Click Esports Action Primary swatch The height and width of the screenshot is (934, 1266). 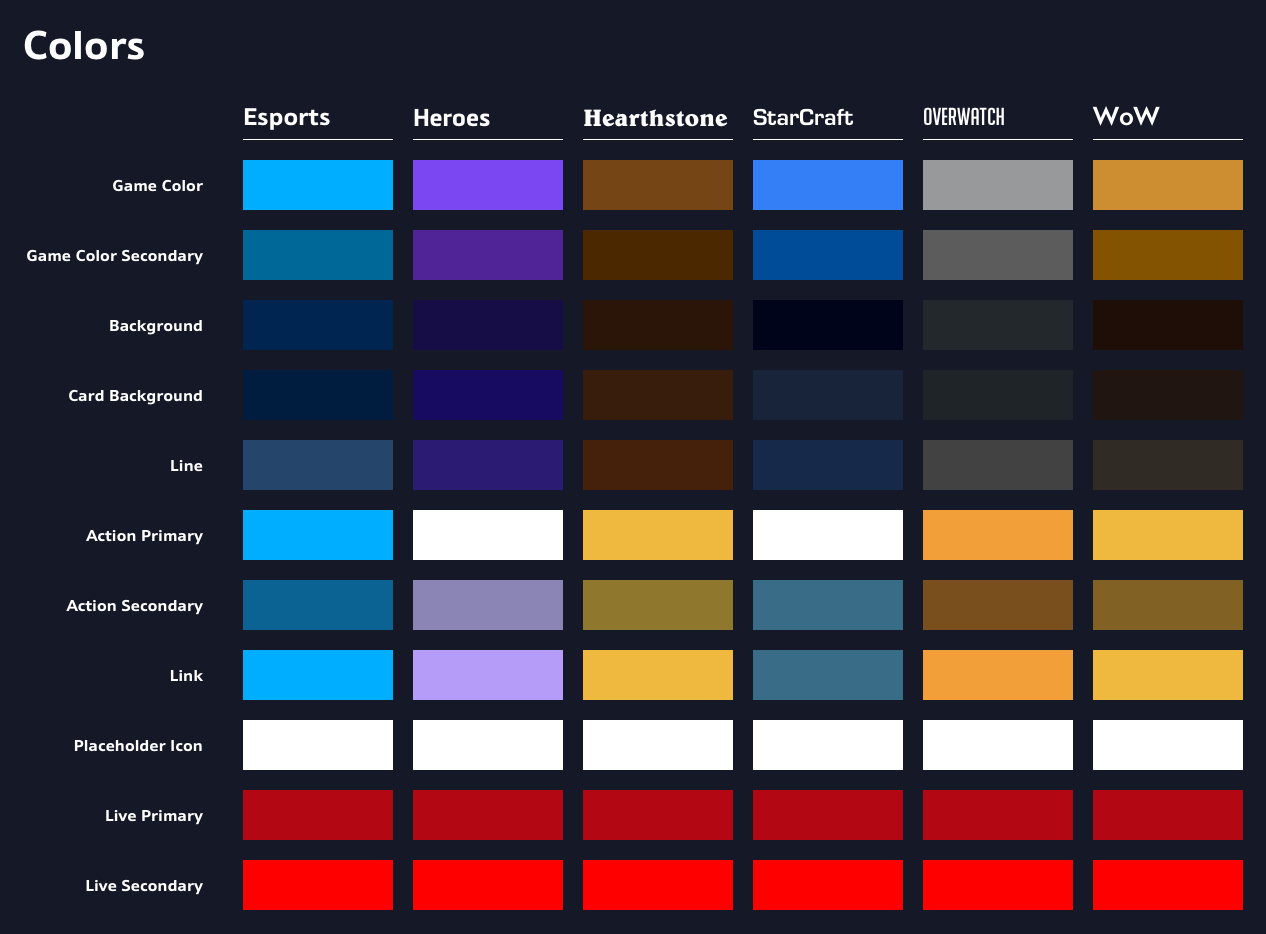pyautogui.click(x=318, y=535)
